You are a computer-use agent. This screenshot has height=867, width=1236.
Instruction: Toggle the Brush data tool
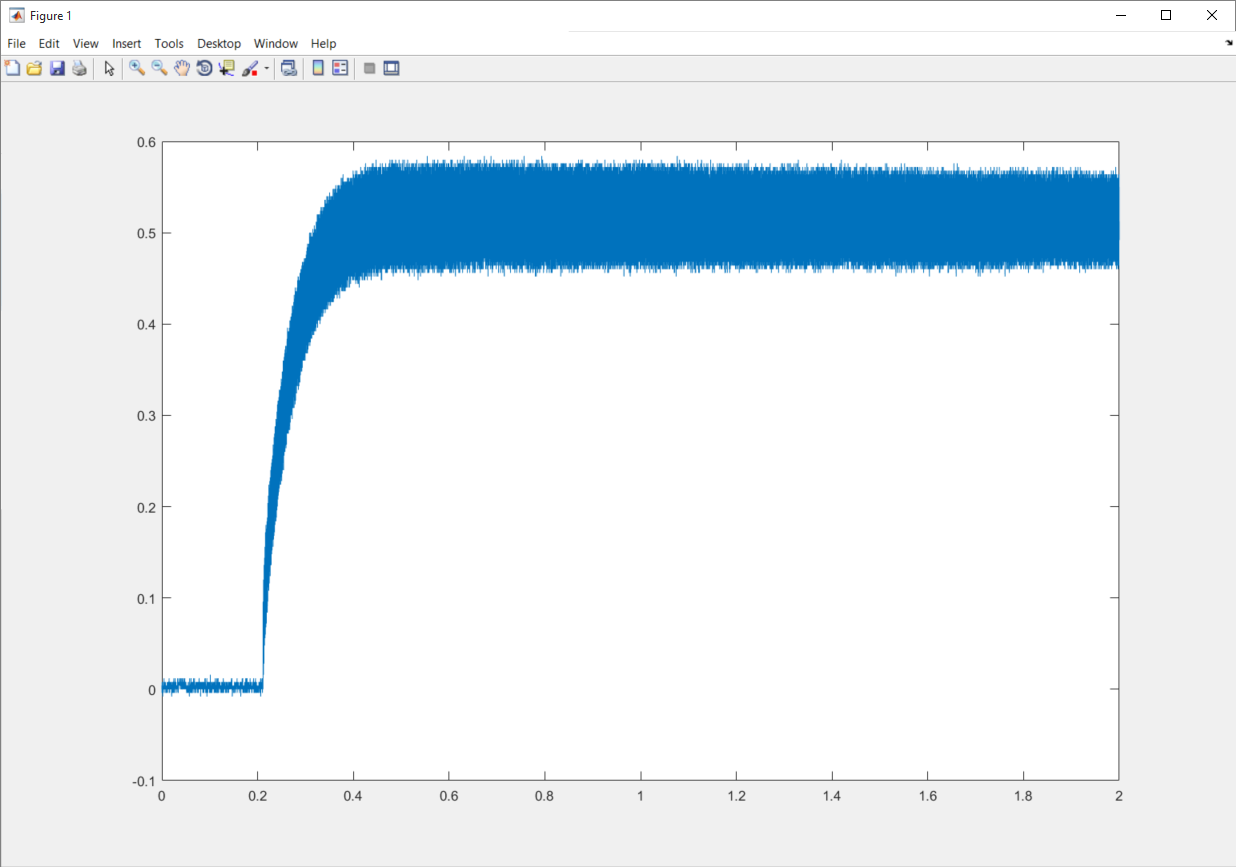250,68
